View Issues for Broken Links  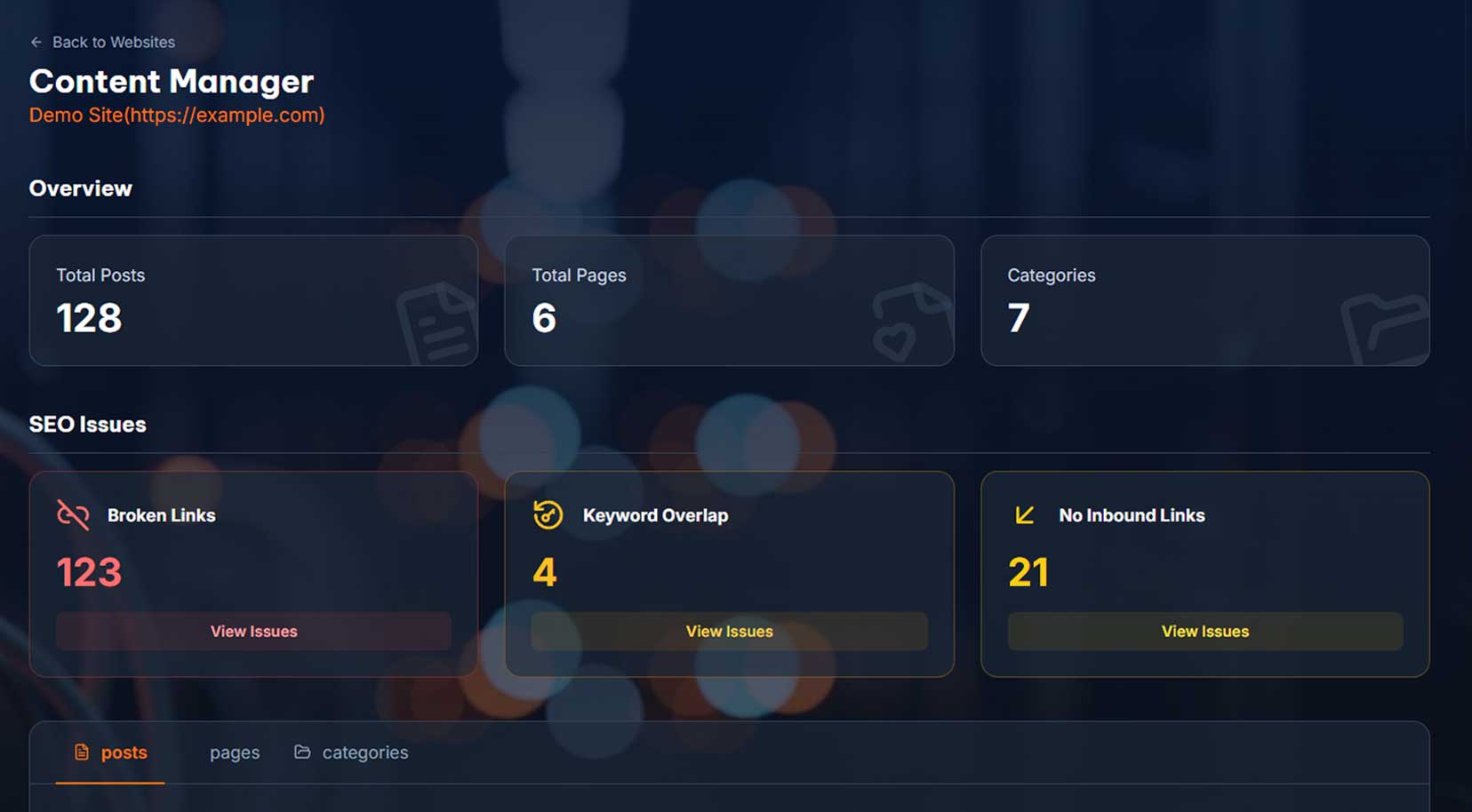(253, 631)
